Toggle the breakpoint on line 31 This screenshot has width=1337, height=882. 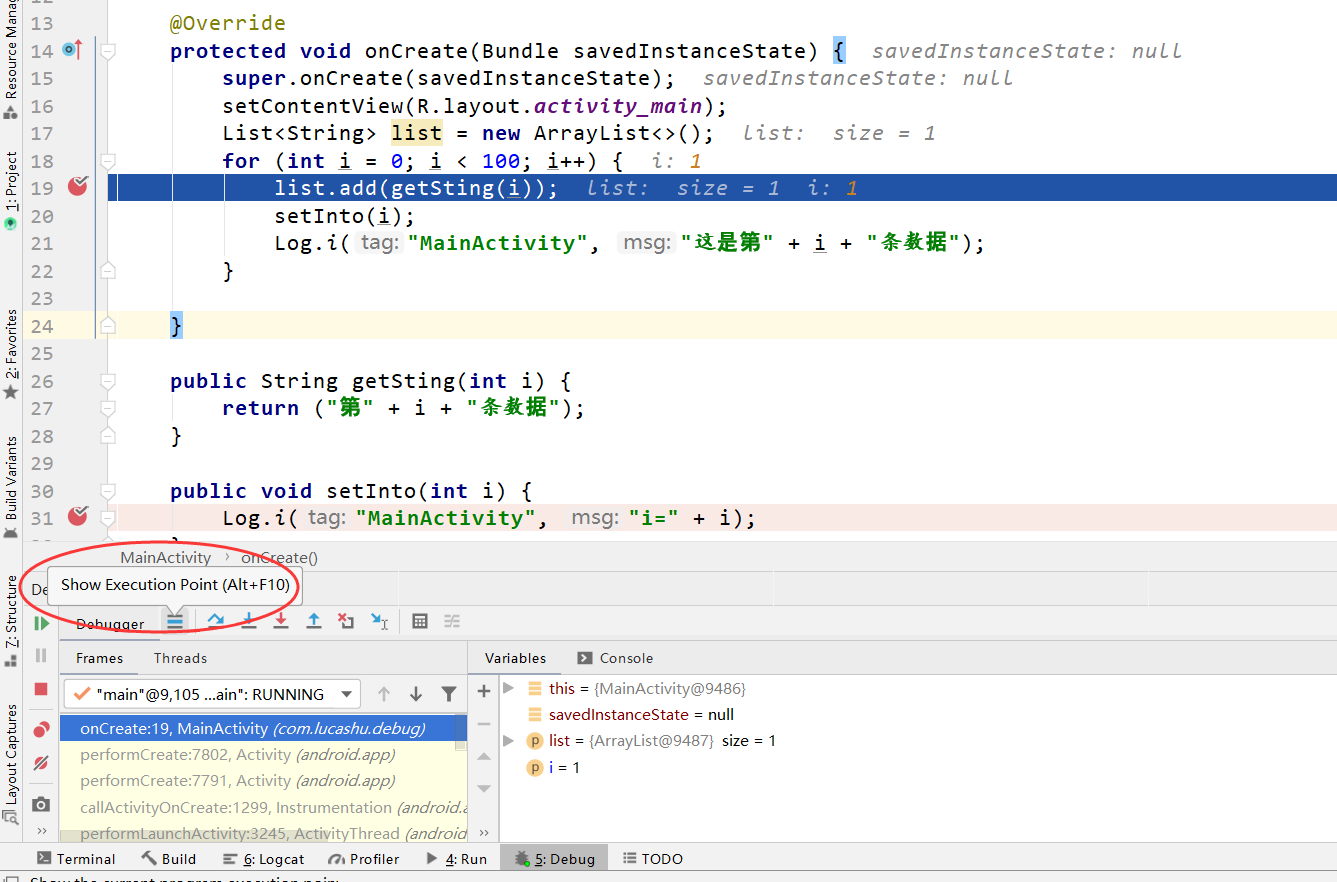click(x=78, y=516)
